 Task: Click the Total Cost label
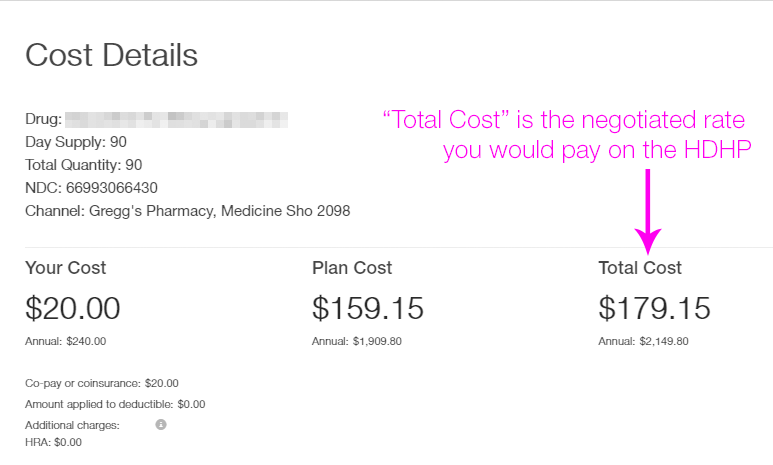click(640, 268)
